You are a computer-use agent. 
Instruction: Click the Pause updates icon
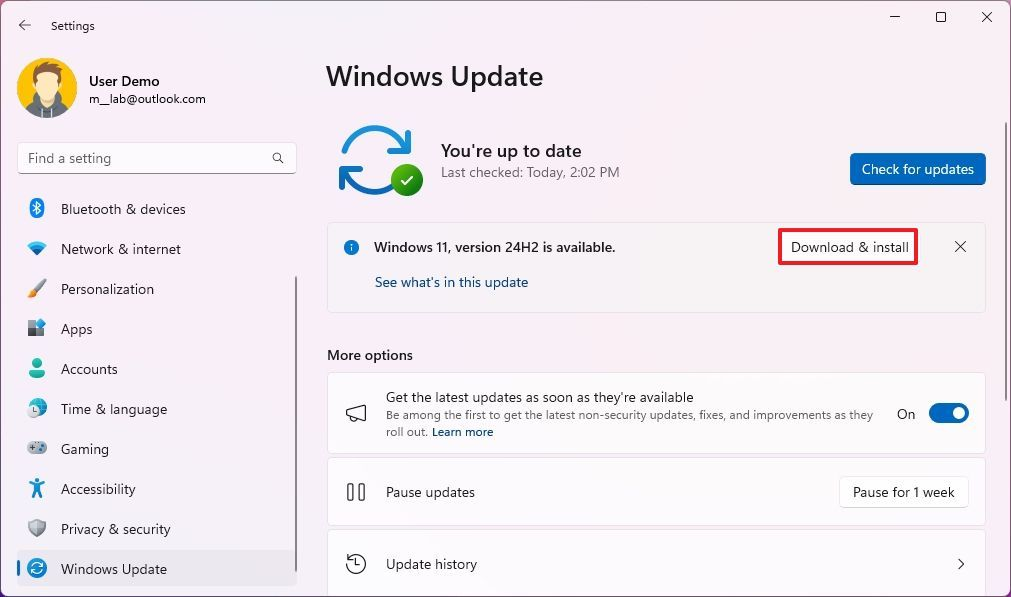[x=356, y=493]
